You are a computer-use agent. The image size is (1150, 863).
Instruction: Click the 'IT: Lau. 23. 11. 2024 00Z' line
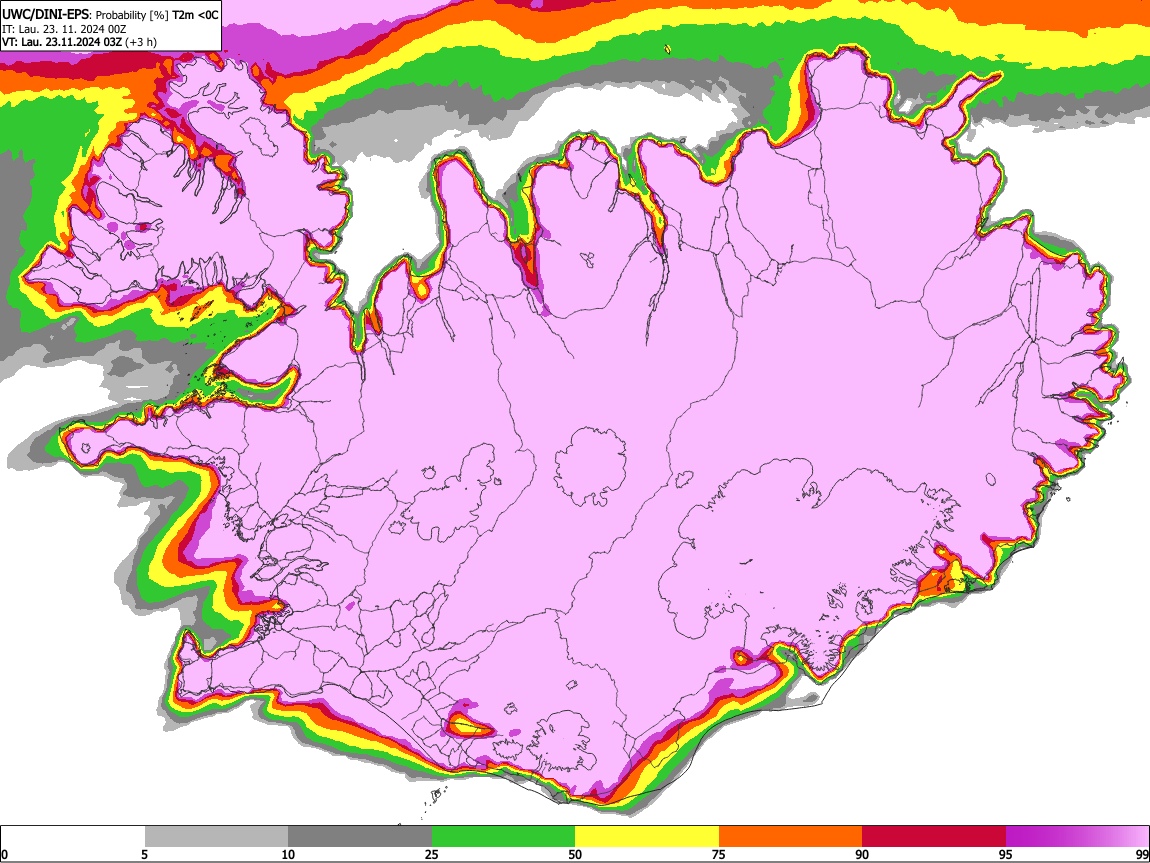click(x=64, y=29)
